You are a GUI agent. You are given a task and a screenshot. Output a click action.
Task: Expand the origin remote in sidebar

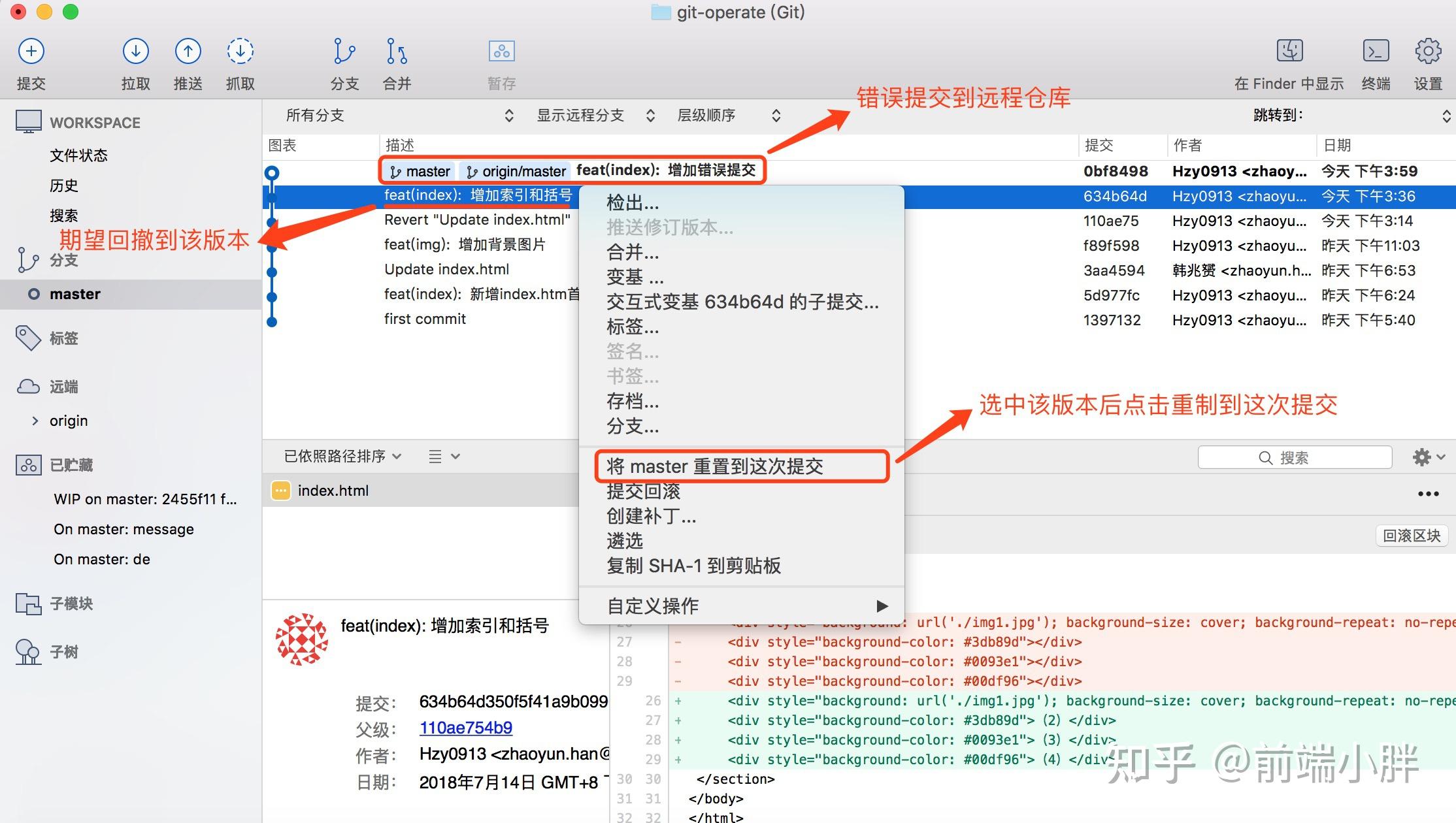click(36, 420)
